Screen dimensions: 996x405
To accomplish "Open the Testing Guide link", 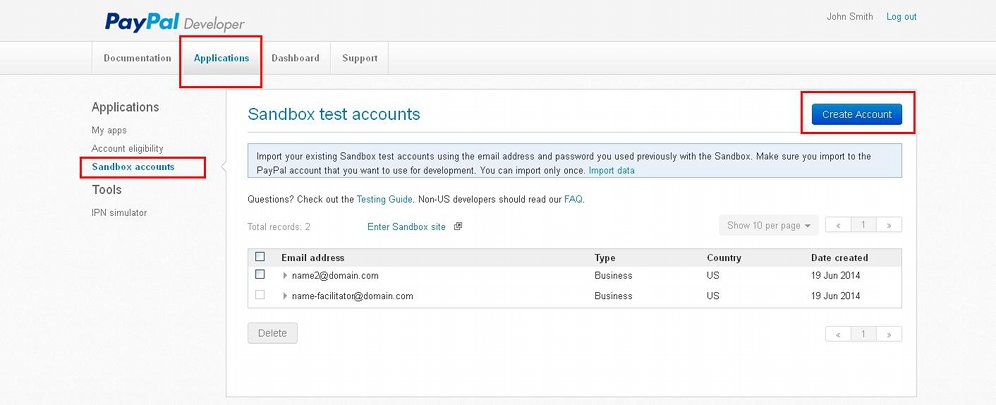I will (384, 199).
